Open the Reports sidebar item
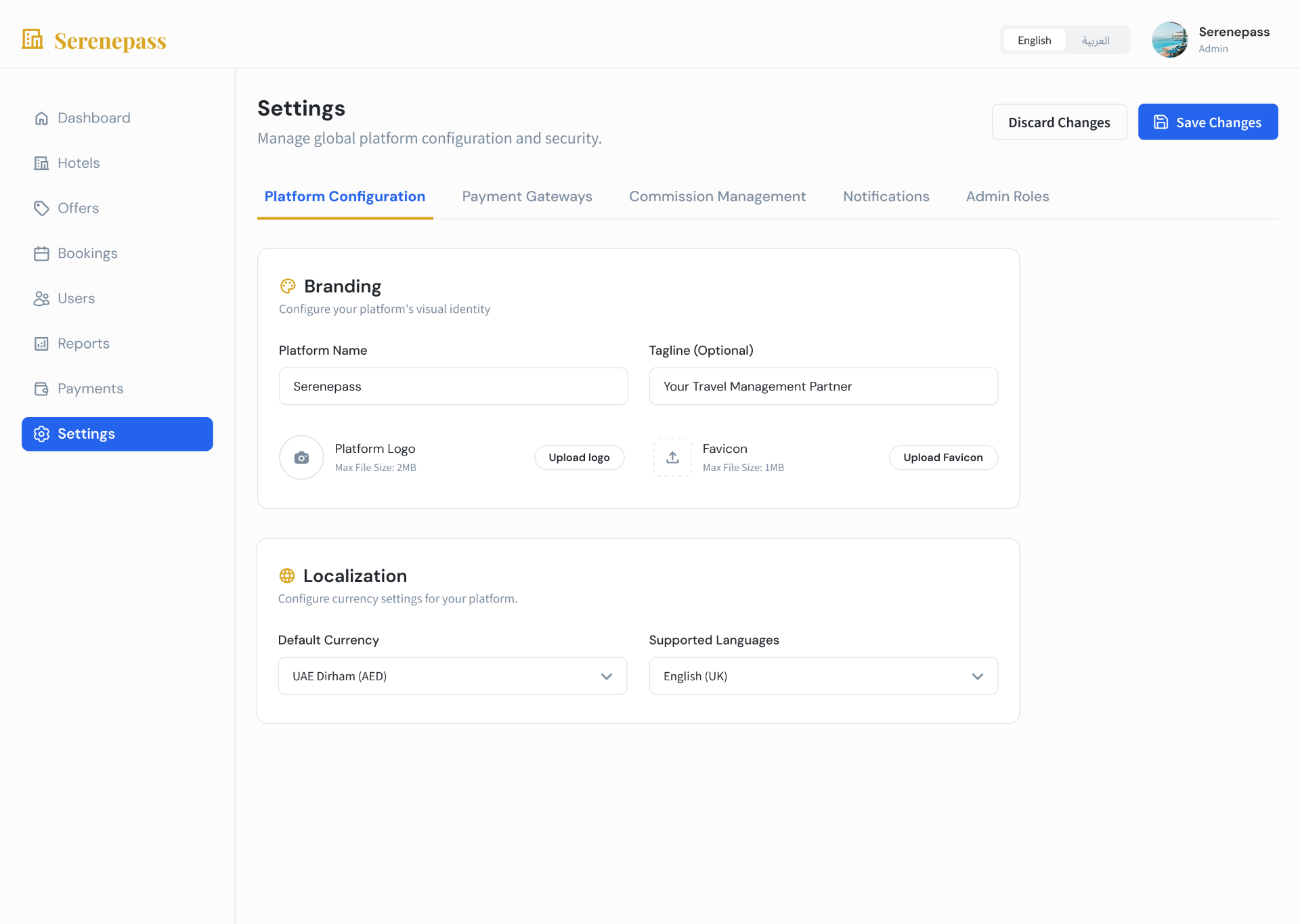This screenshot has height=924, width=1300. [x=117, y=344]
